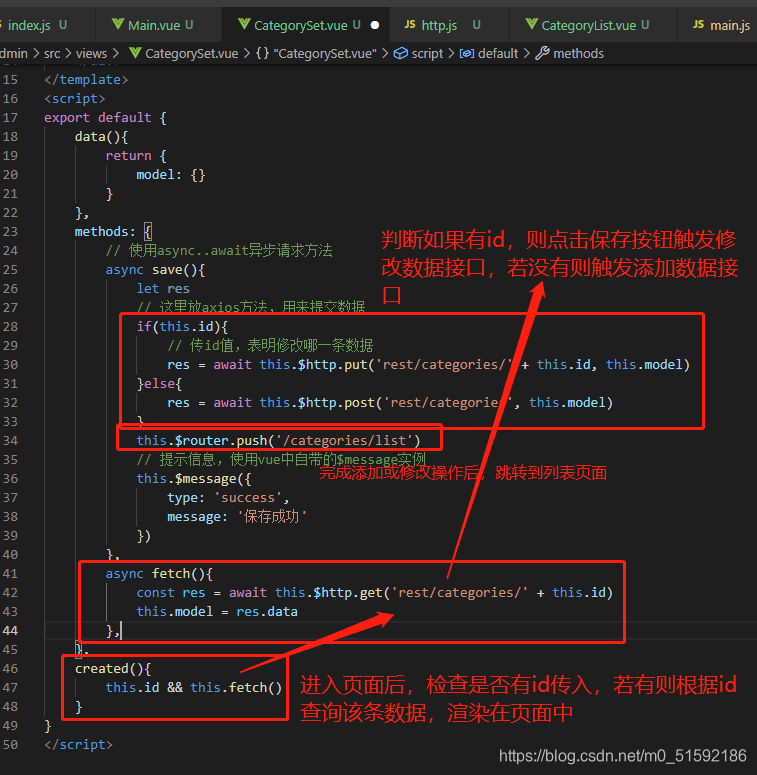Click the JS icon on http.js tab
Viewport: 757px width, 775px height.
point(410,24)
